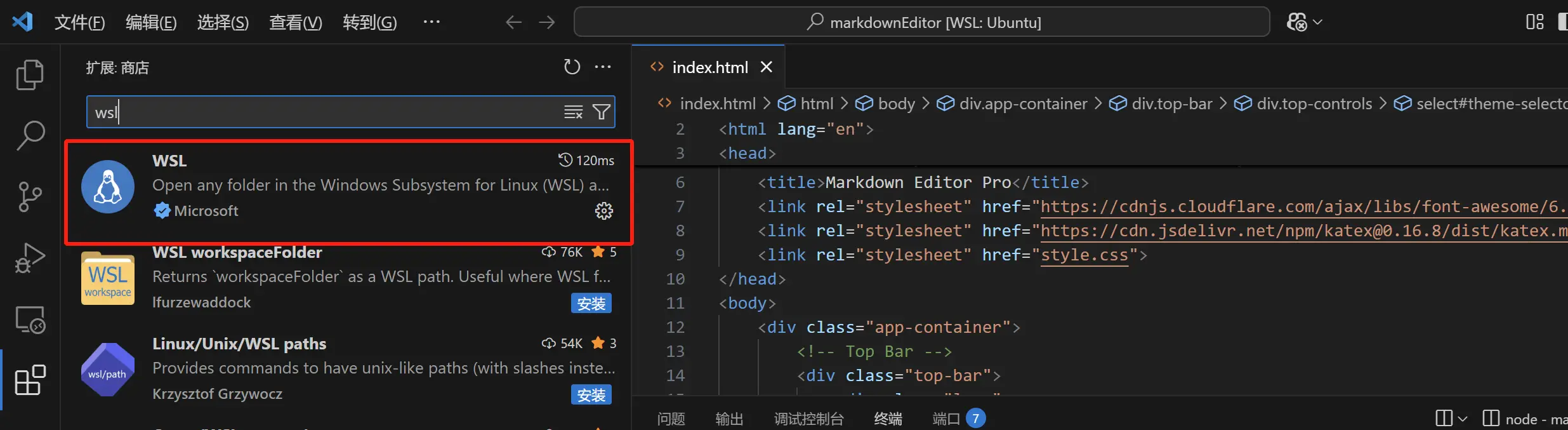1568x430 pixels.
Task: Install Linux/Unix/WSL paths extension
Action: tap(591, 395)
